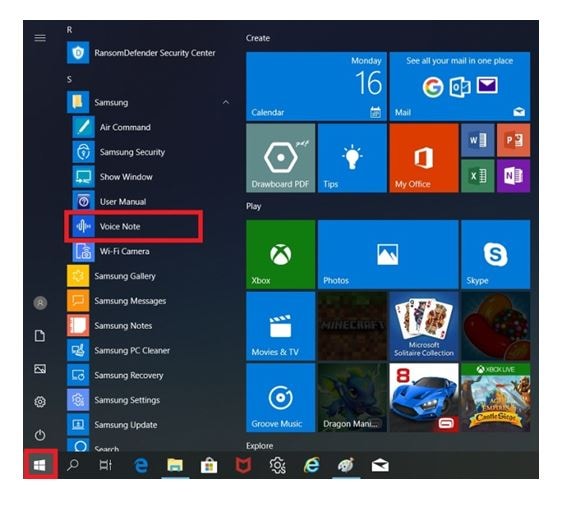Jump to letter R app group

[69, 30]
